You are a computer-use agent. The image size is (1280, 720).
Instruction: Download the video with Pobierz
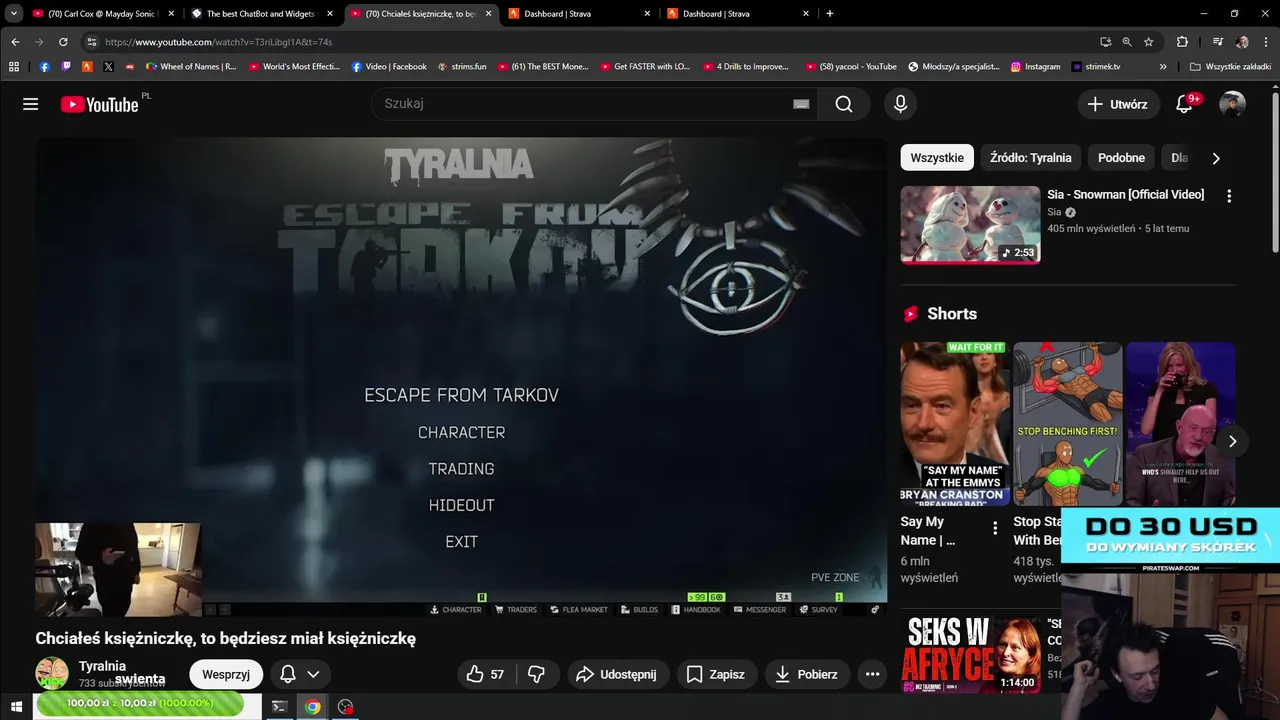[x=806, y=675]
